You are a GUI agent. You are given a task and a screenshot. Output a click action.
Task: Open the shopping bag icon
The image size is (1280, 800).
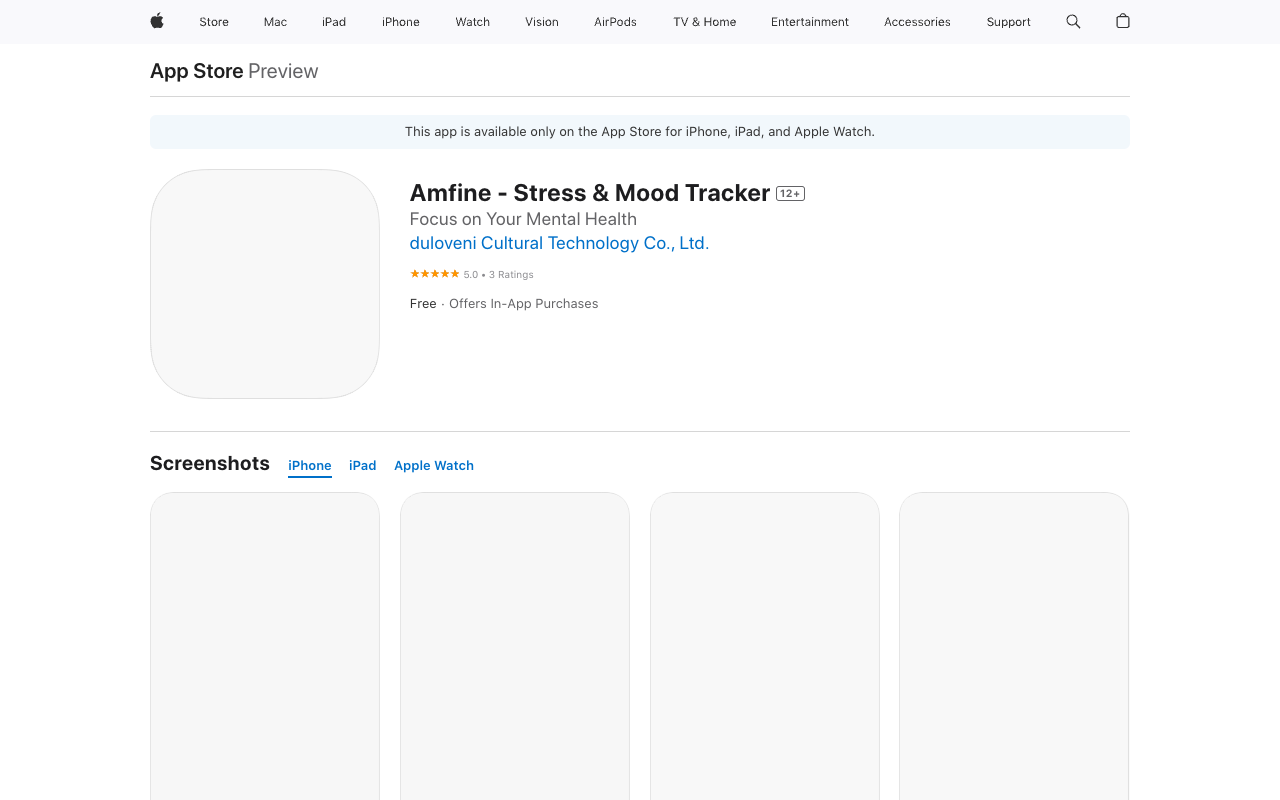pos(1123,21)
